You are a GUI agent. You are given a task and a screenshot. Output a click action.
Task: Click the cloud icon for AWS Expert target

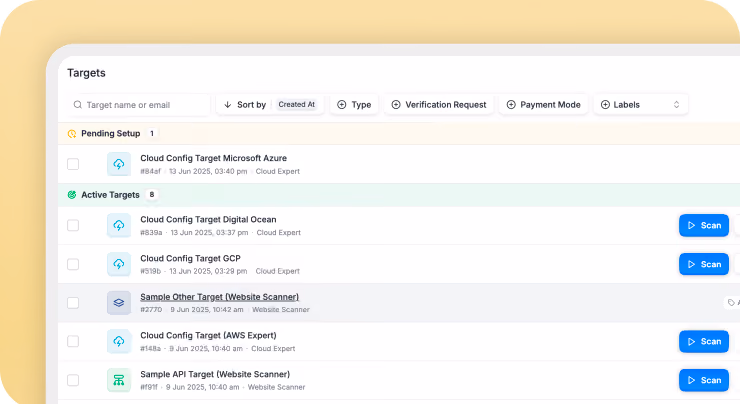[x=119, y=342]
